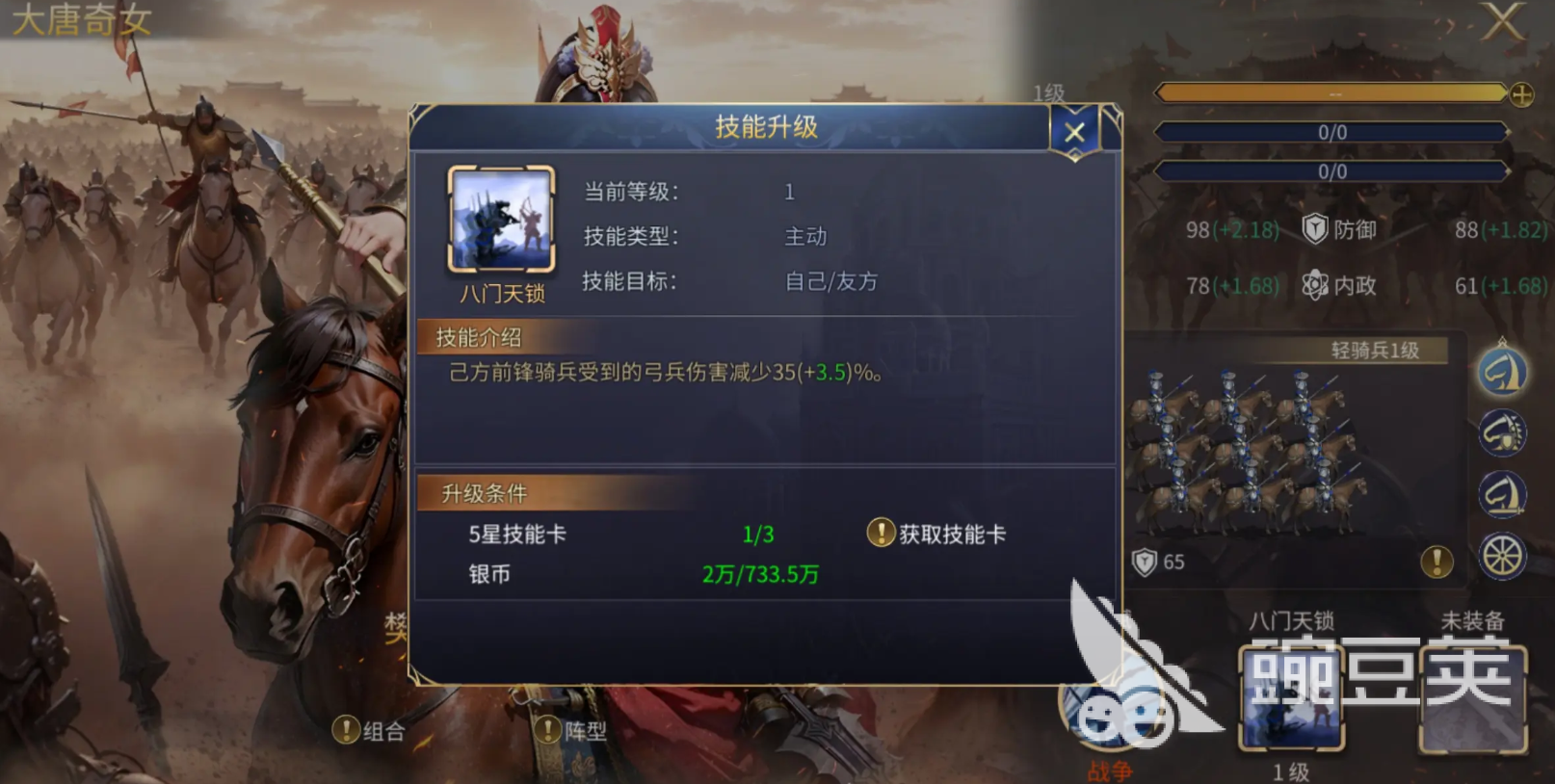
Task: Select the first cavalry horse icon
Action: point(1502,370)
